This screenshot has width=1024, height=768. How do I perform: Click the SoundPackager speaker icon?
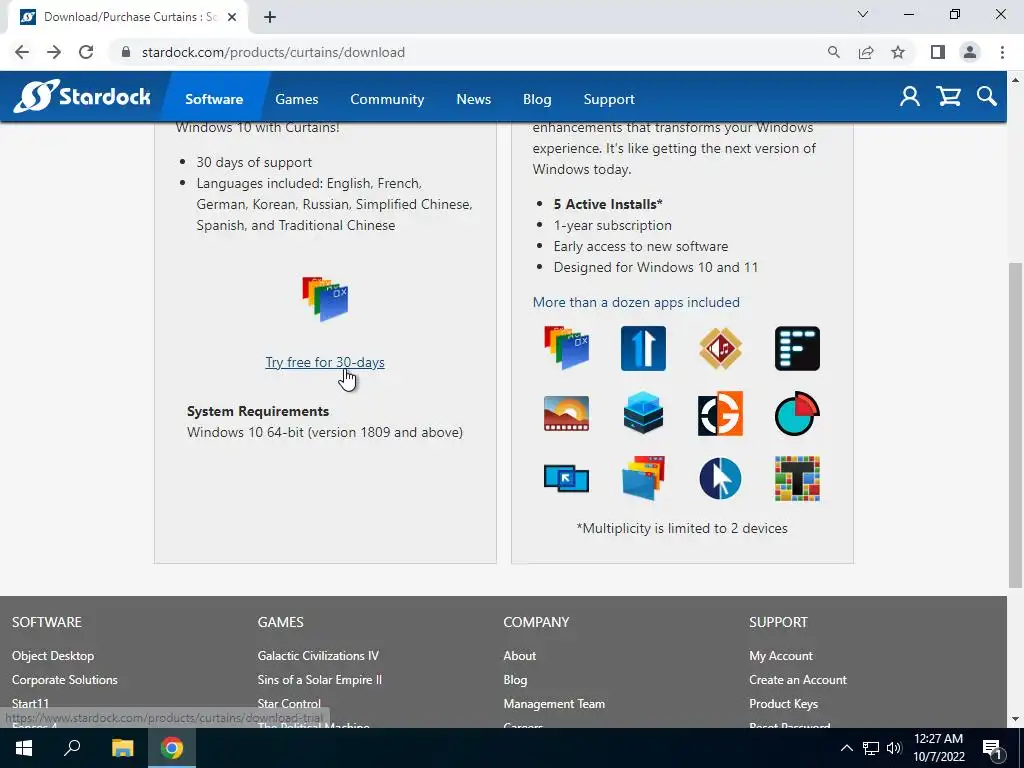[x=720, y=348]
